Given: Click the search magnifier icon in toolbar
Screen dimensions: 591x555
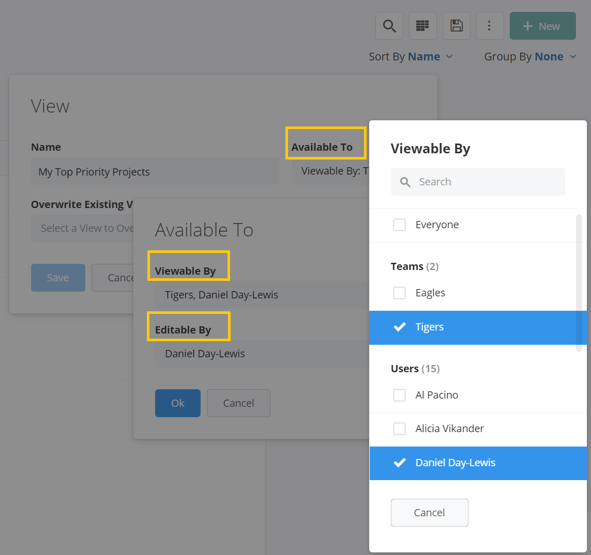Looking at the screenshot, I should pyautogui.click(x=389, y=26).
